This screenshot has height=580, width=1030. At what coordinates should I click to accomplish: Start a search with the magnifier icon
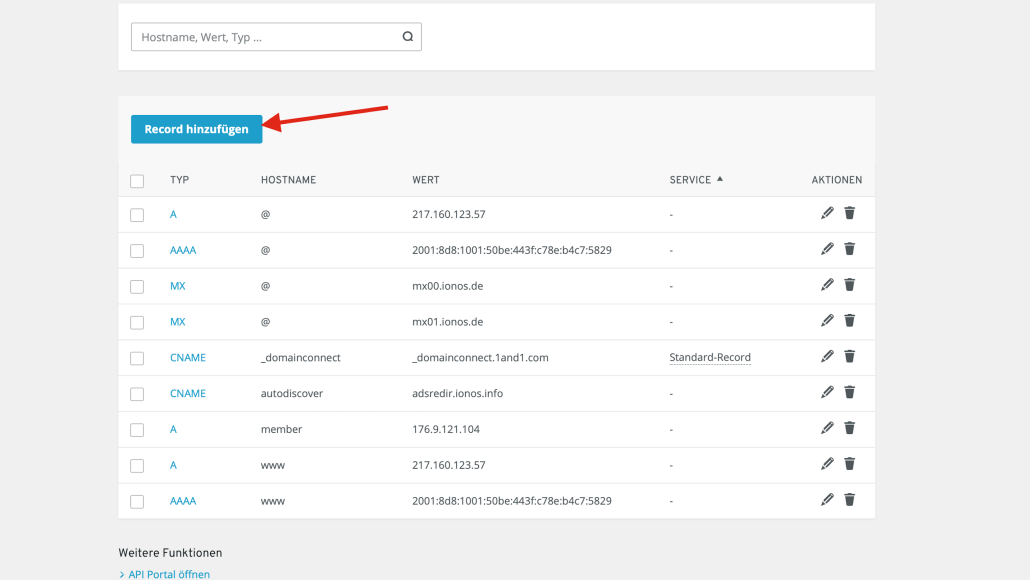click(x=407, y=36)
